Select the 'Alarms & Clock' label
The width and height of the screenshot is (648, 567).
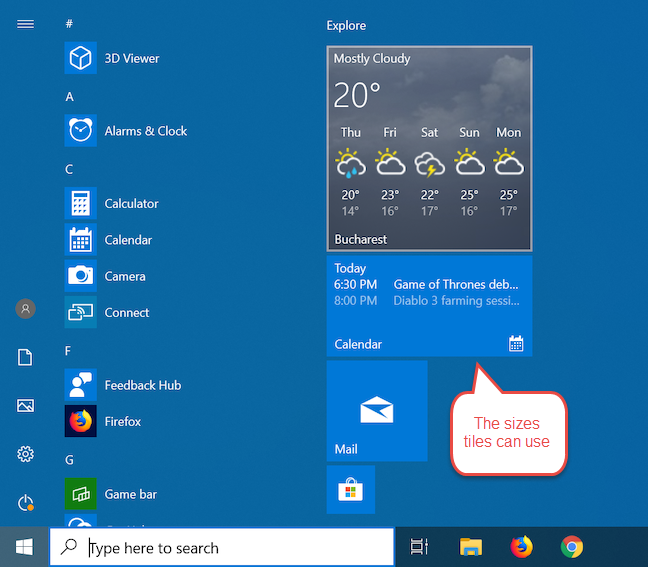(146, 131)
